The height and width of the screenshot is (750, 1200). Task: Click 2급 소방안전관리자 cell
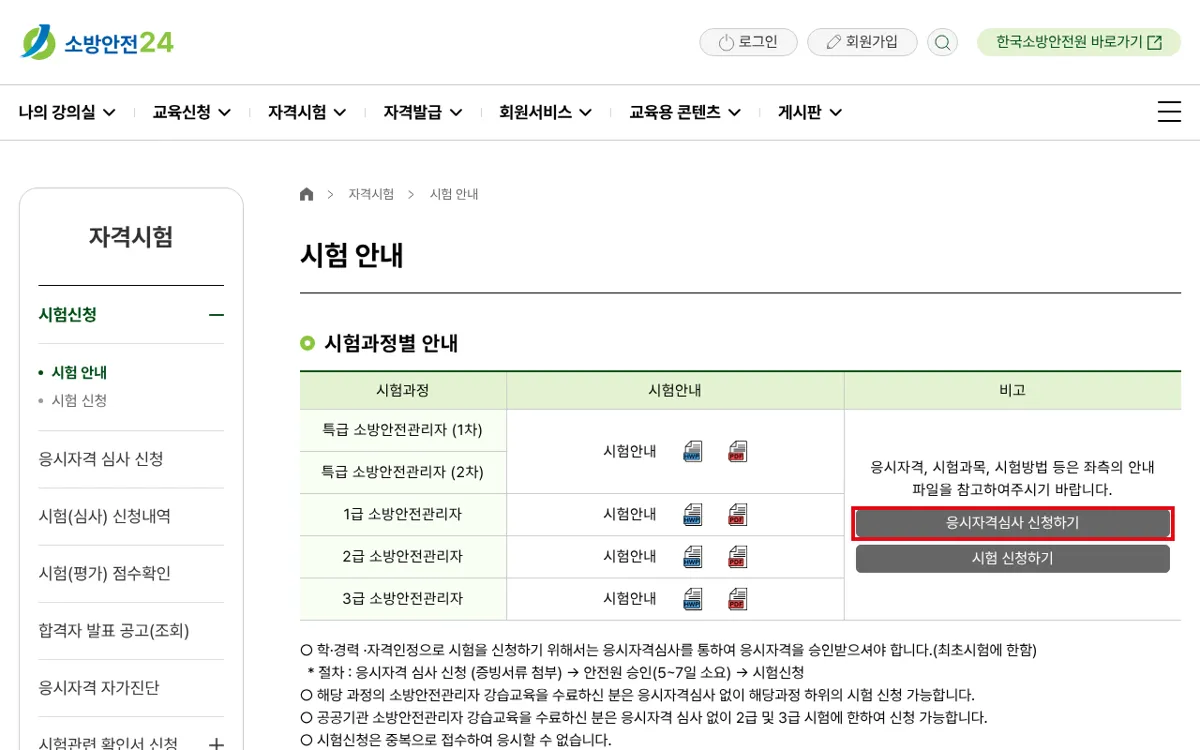(x=402, y=556)
